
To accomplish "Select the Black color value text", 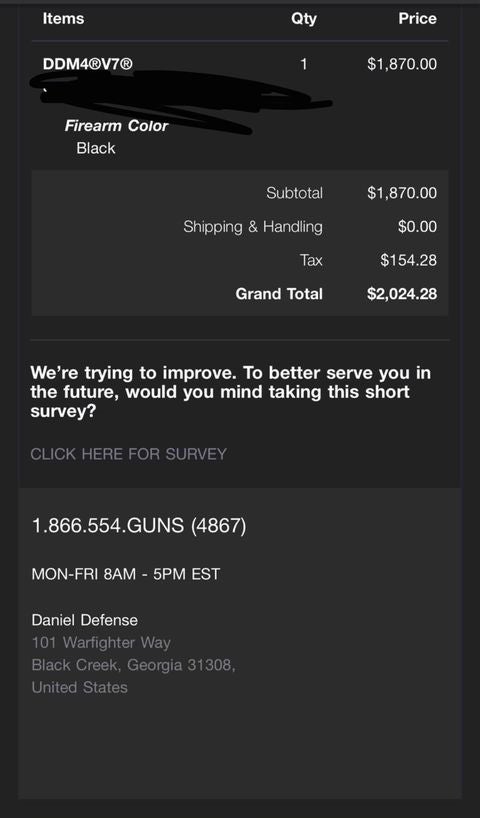I will click(96, 148).
